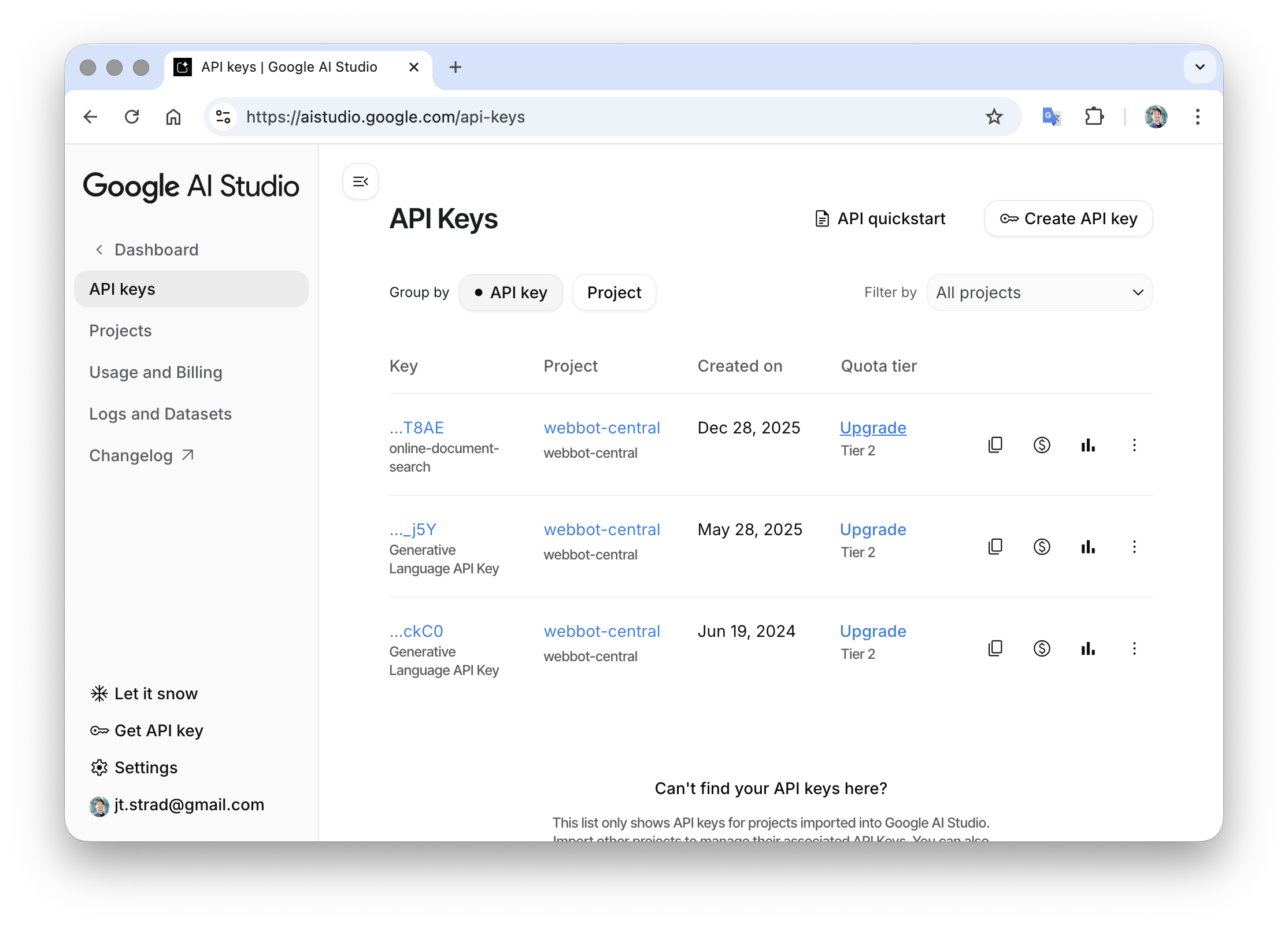Viewport: 1288px width, 927px height.
Task: Bookmark this page with star icon
Action: click(994, 117)
